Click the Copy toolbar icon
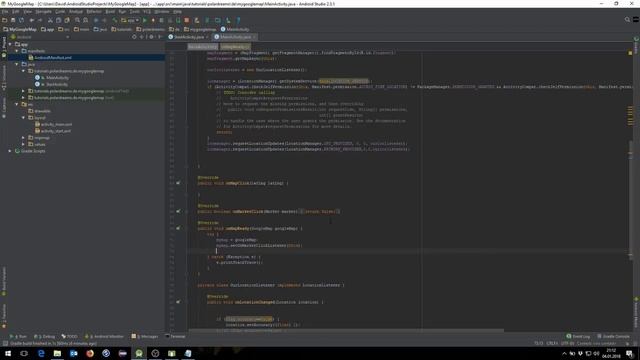640x360 pixels. [x=58, y=20]
